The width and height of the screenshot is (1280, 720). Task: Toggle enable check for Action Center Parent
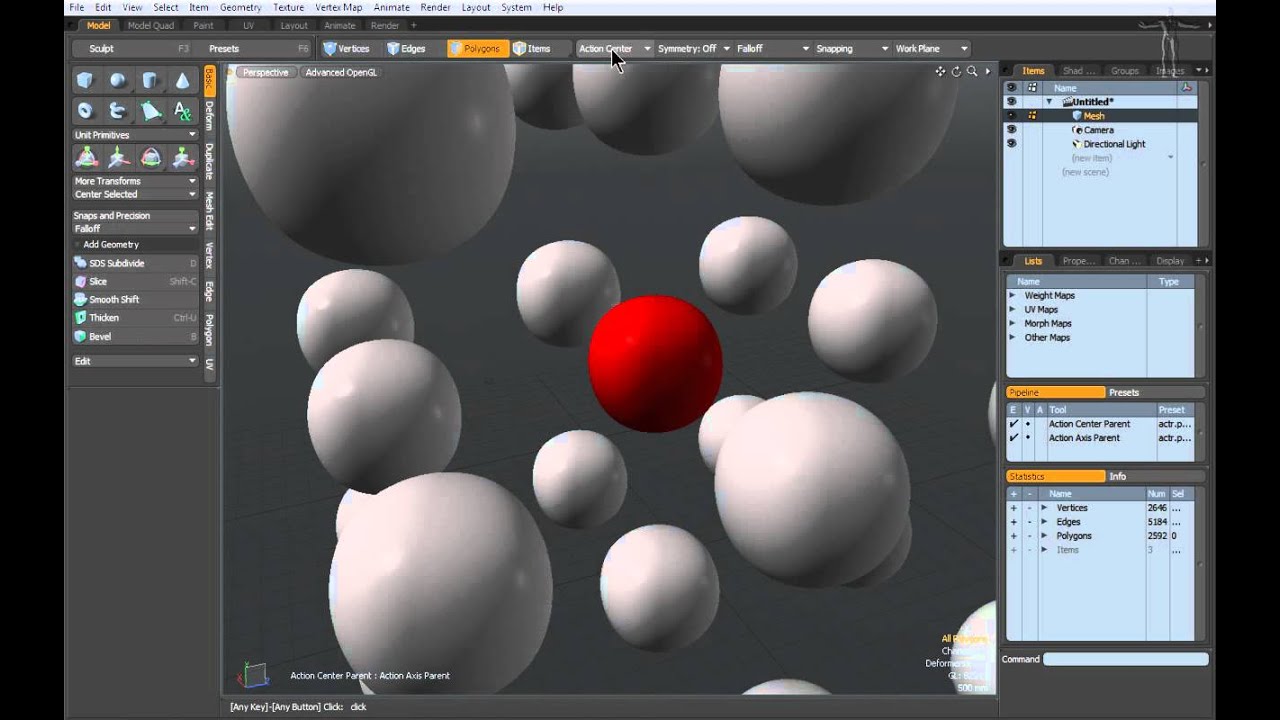click(x=1013, y=424)
